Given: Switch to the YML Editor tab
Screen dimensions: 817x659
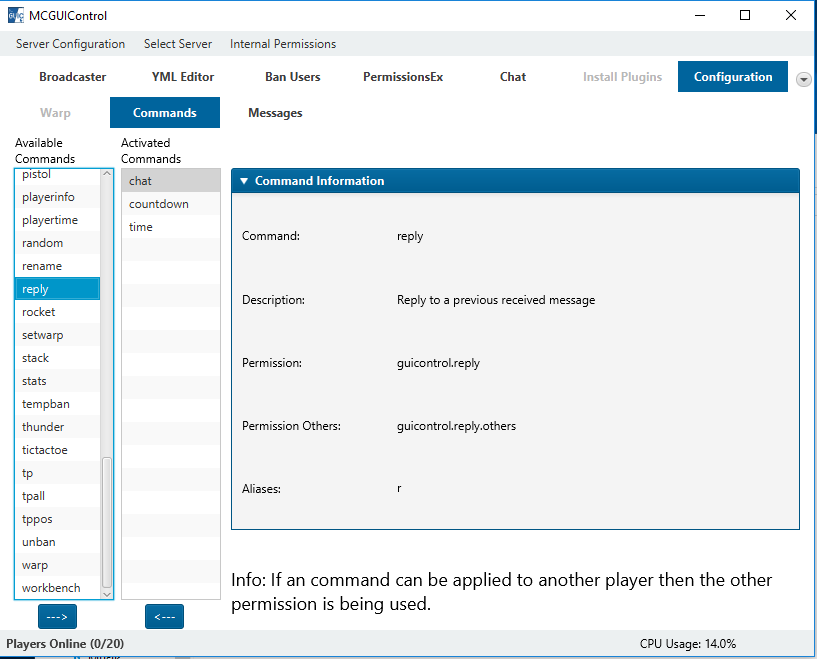Looking at the screenshot, I should click(183, 77).
